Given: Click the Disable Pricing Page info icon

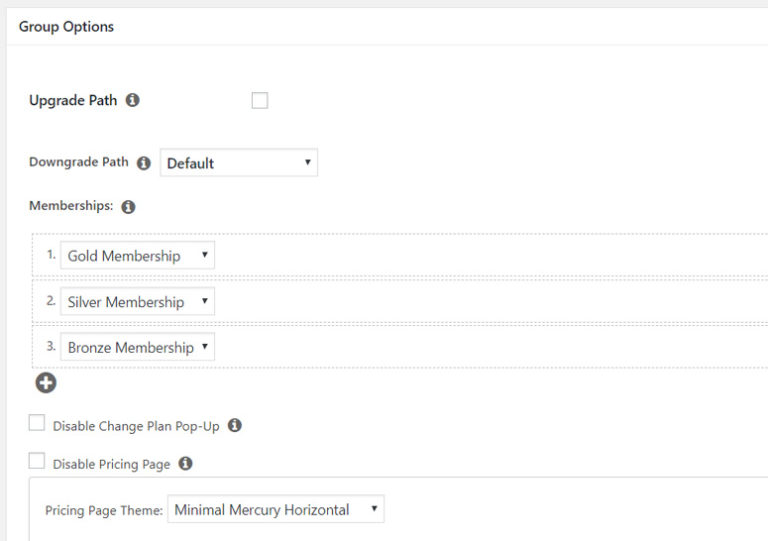Looking at the screenshot, I should click(185, 464).
